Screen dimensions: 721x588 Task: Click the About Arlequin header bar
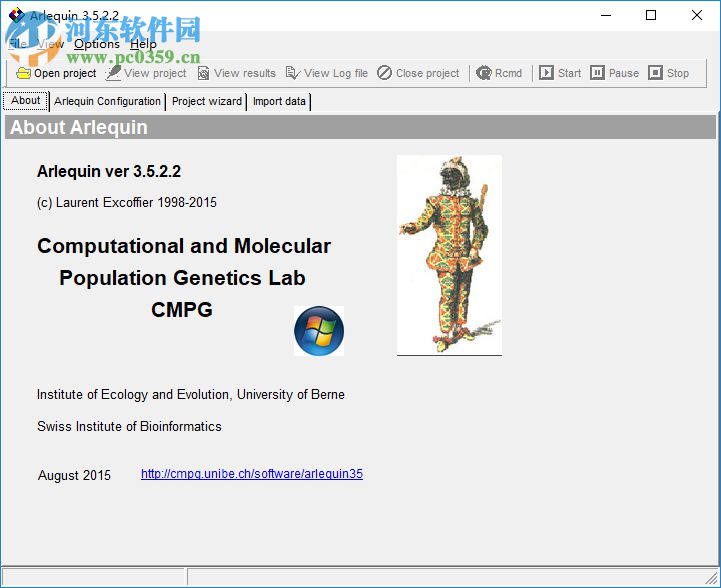point(360,127)
